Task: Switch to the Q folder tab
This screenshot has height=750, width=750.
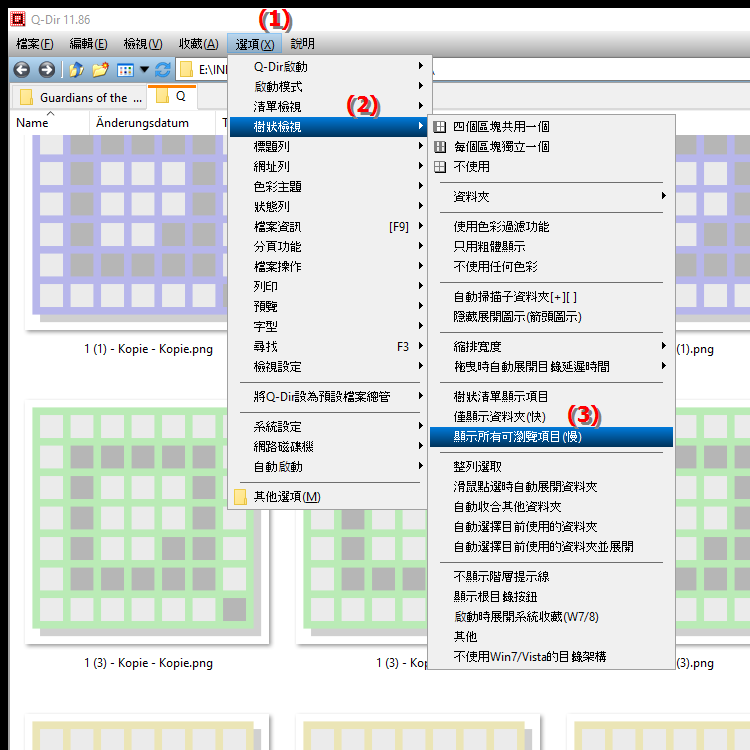Action: (x=172, y=97)
